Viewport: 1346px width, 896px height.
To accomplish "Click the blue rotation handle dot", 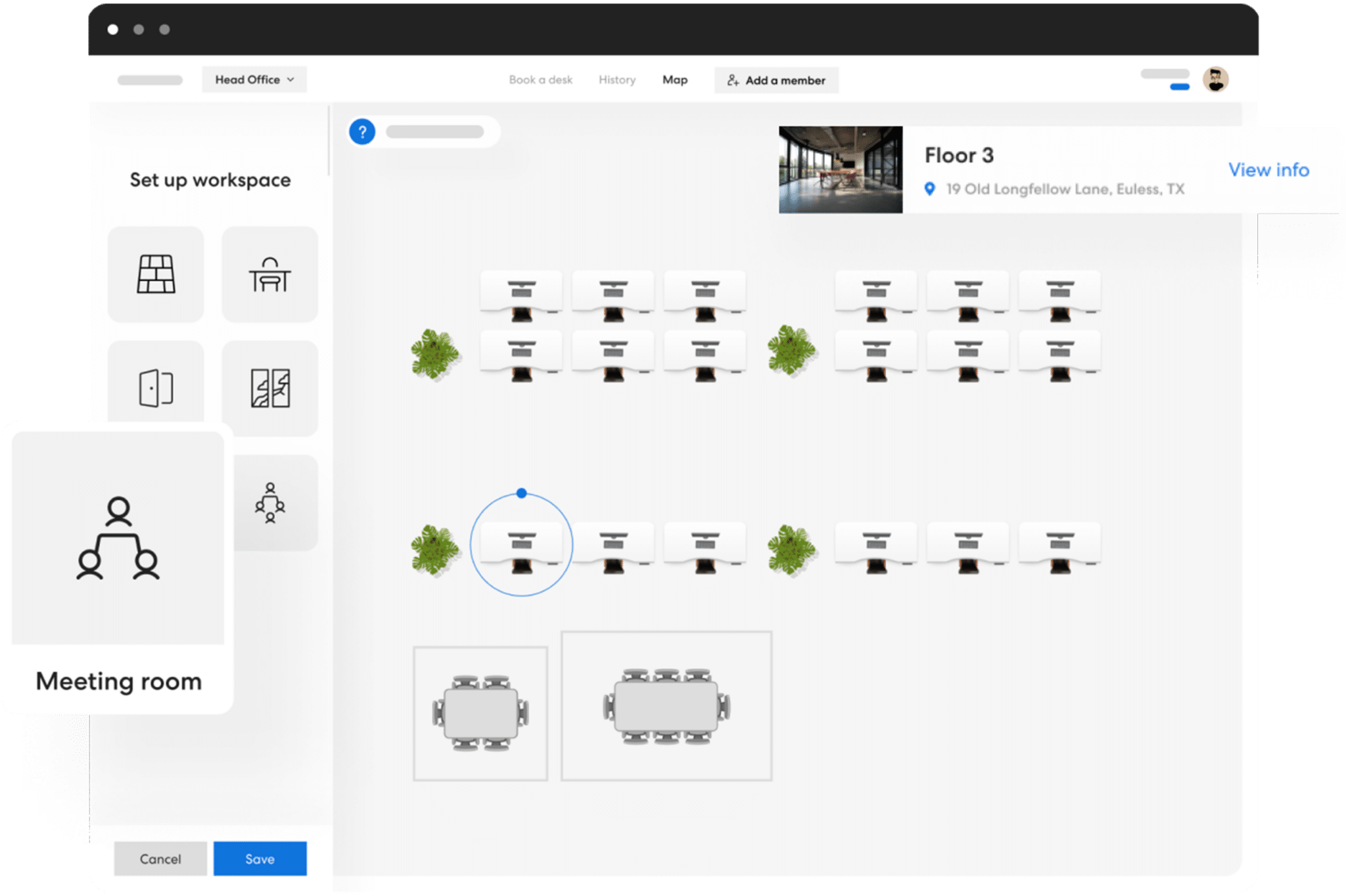I will (x=521, y=493).
